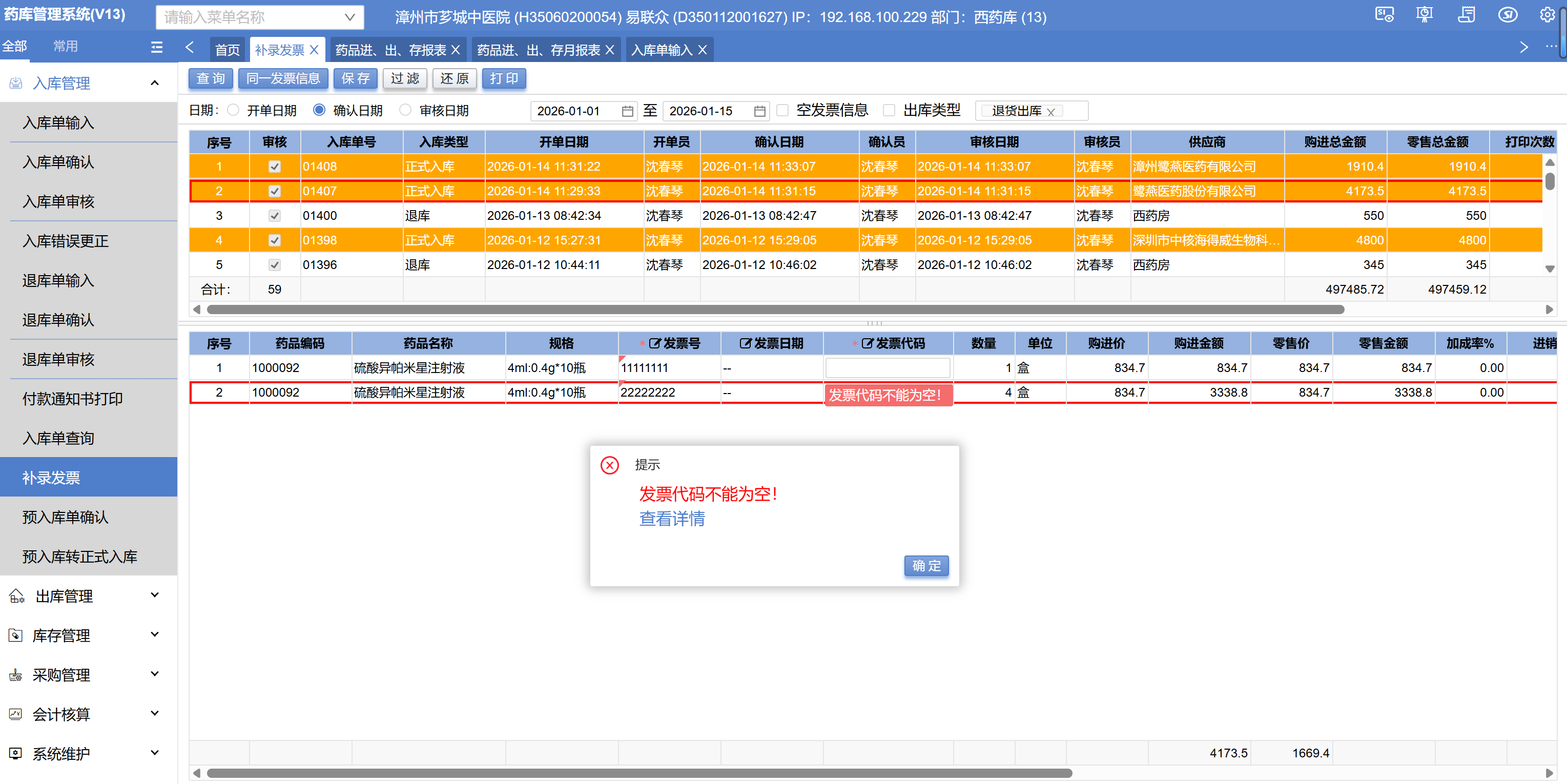Screen dimensions: 1567x784
Task: Click the left tab-scroll arrow icon
Action: [x=190, y=48]
